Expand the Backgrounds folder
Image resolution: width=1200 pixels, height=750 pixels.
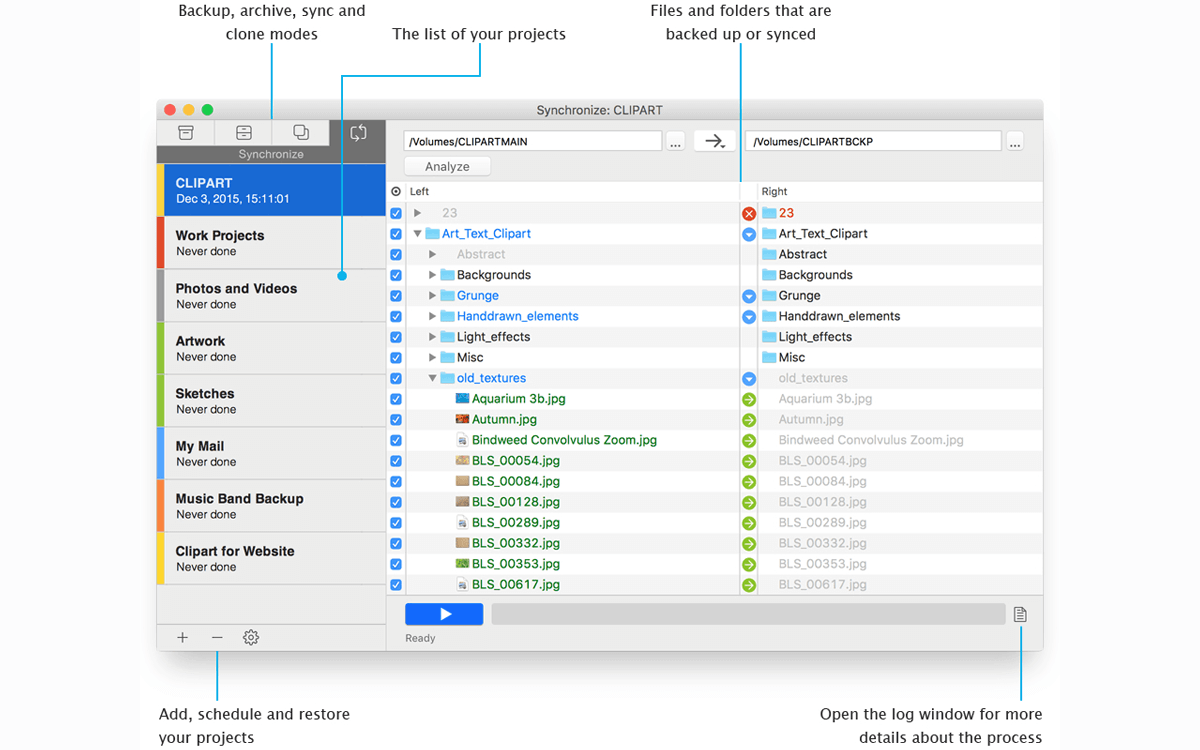click(x=433, y=275)
